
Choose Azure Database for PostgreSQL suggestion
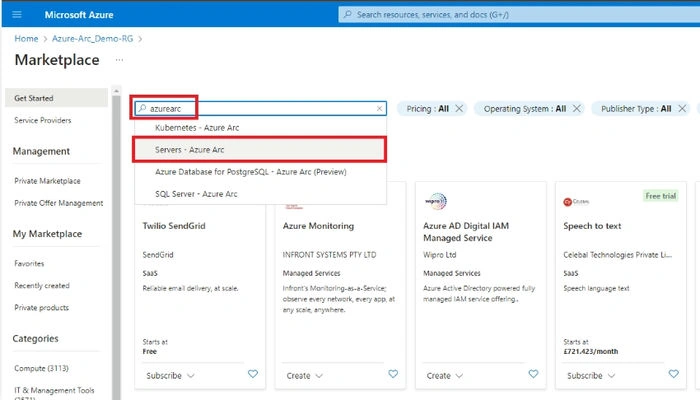click(x=261, y=172)
